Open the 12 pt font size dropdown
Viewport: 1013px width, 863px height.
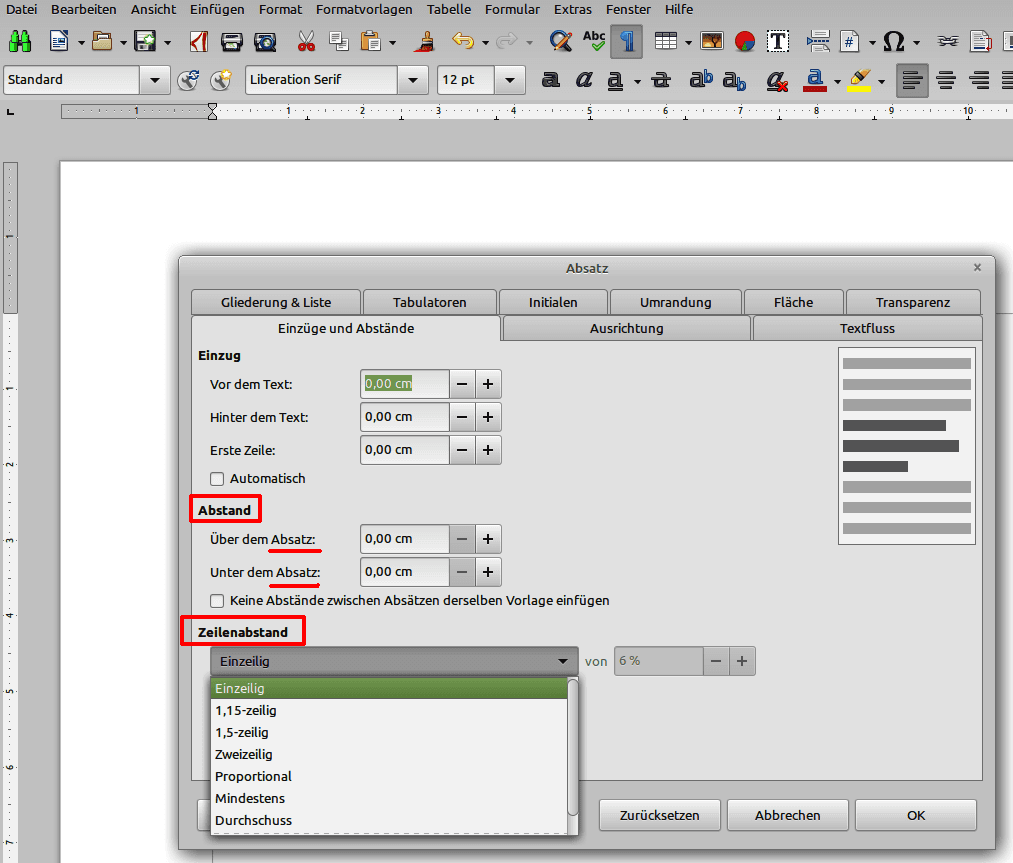(x=510, y=80)
